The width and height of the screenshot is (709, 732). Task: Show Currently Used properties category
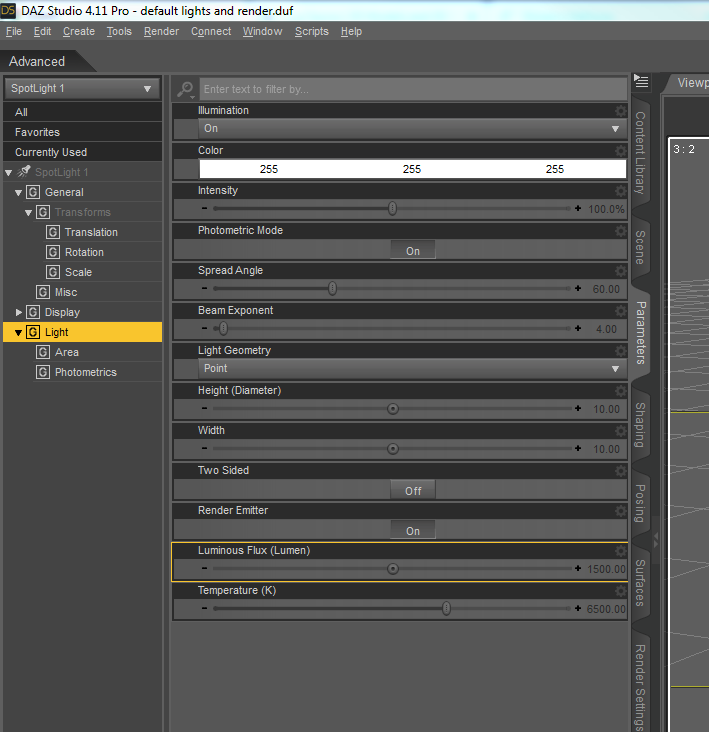[x=82, y=152]
